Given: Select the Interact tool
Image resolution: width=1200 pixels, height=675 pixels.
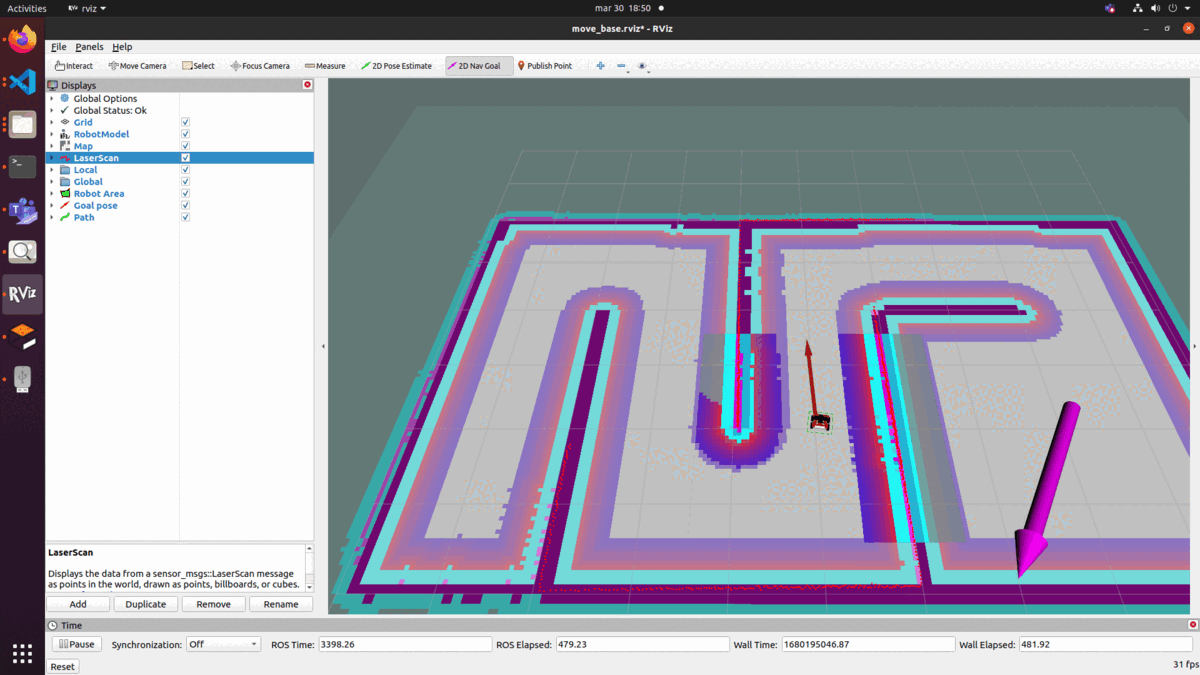Looking at the screenshot, I should click(73, 65).
